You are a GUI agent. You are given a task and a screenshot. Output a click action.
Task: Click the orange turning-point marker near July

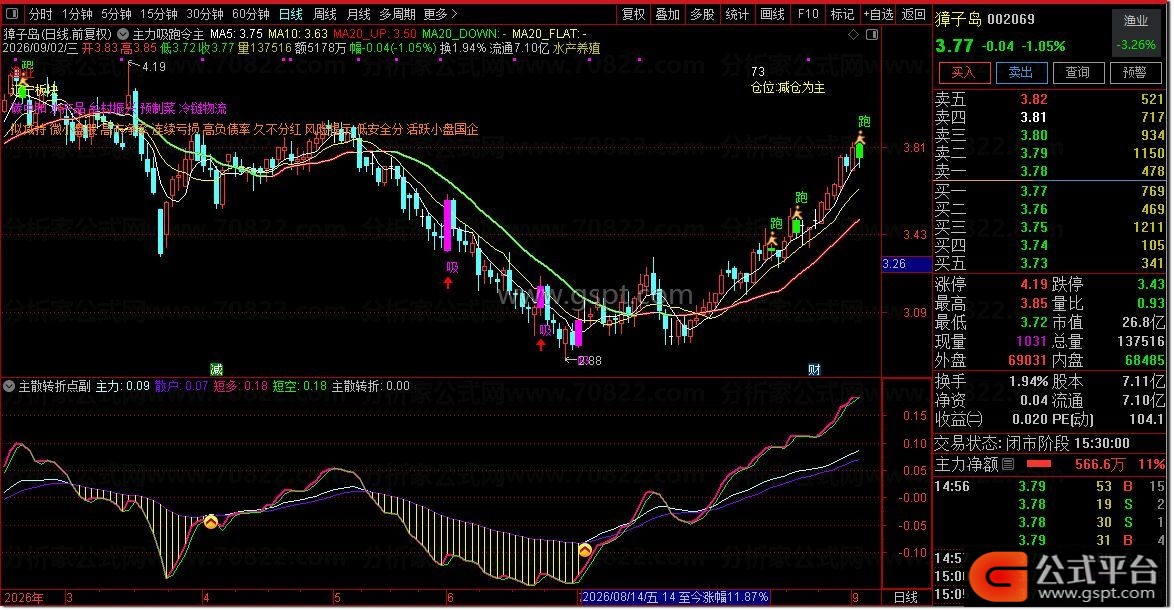click(585, 551)
